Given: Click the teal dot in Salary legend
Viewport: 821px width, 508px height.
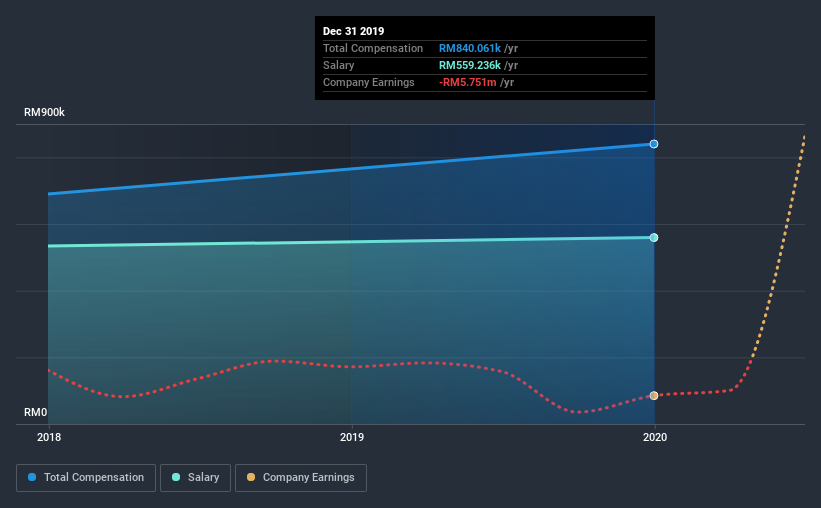Looking at the screenshot, I should [x=176, y=477].
